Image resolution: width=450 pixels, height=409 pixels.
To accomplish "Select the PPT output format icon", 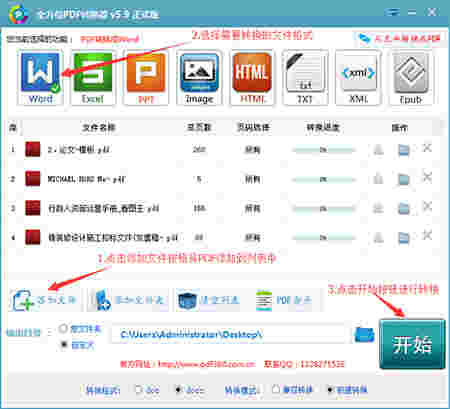I will [146, 78].
